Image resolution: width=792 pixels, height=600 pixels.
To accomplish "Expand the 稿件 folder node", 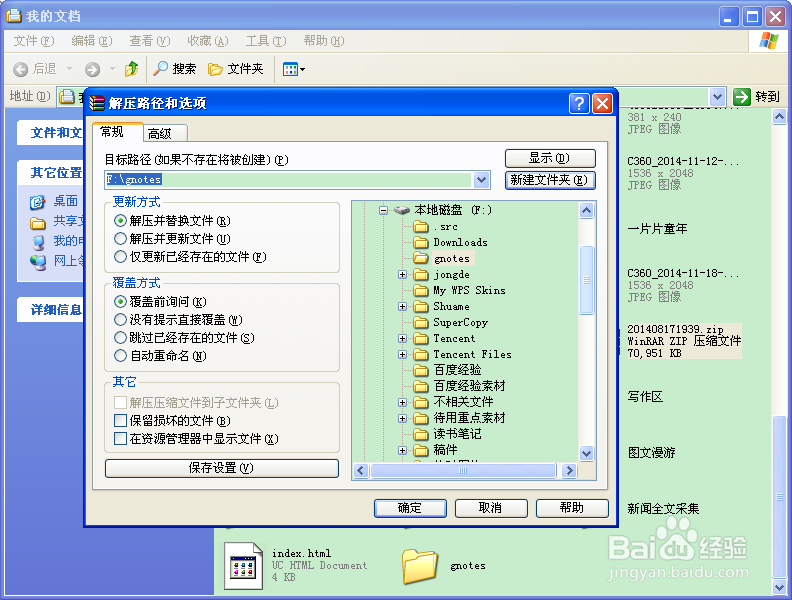I will point(403,451).
